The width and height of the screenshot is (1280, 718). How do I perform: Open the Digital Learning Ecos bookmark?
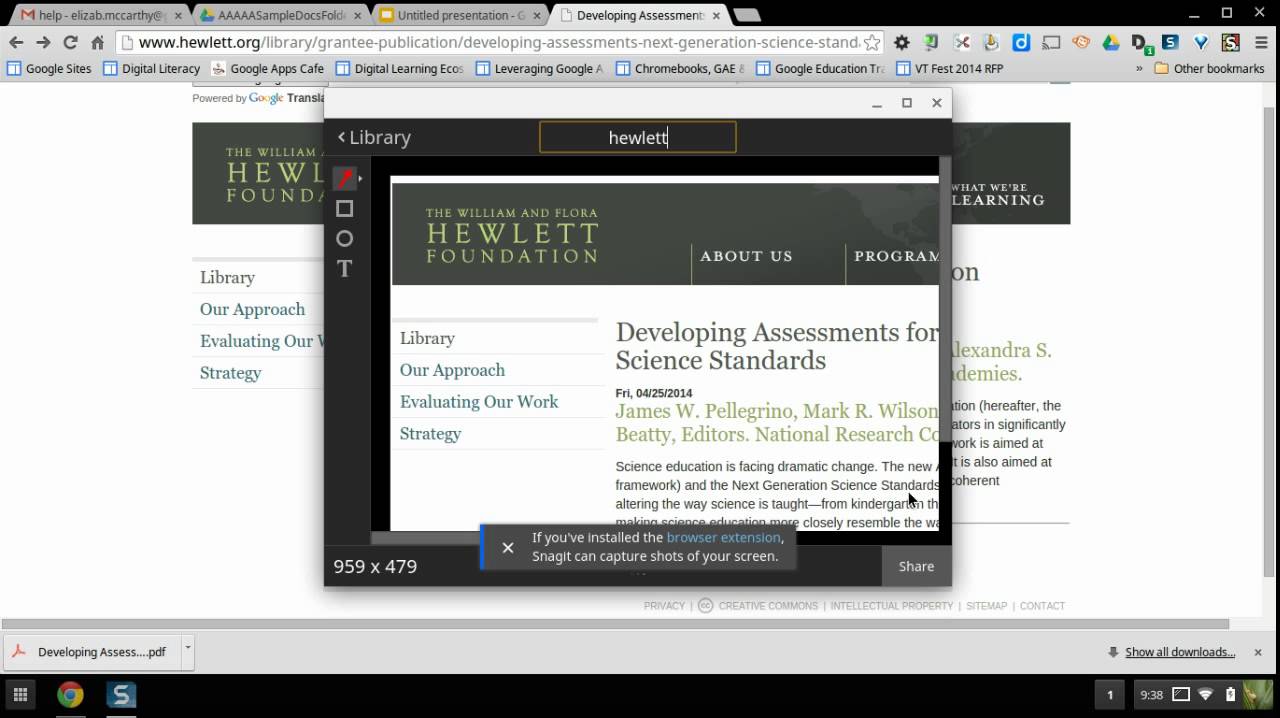pos(400,69)
